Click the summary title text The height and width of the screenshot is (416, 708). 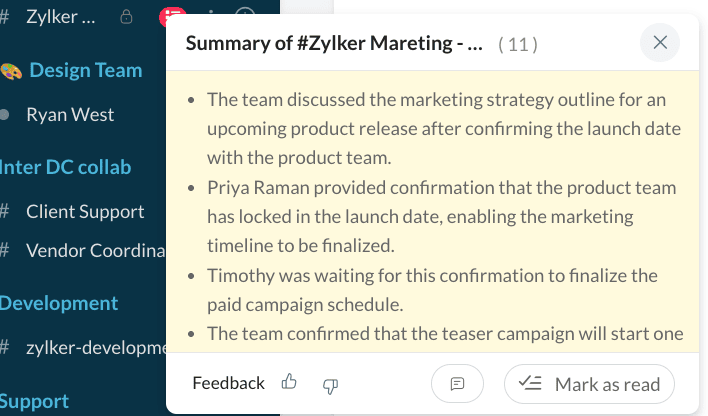334,43
